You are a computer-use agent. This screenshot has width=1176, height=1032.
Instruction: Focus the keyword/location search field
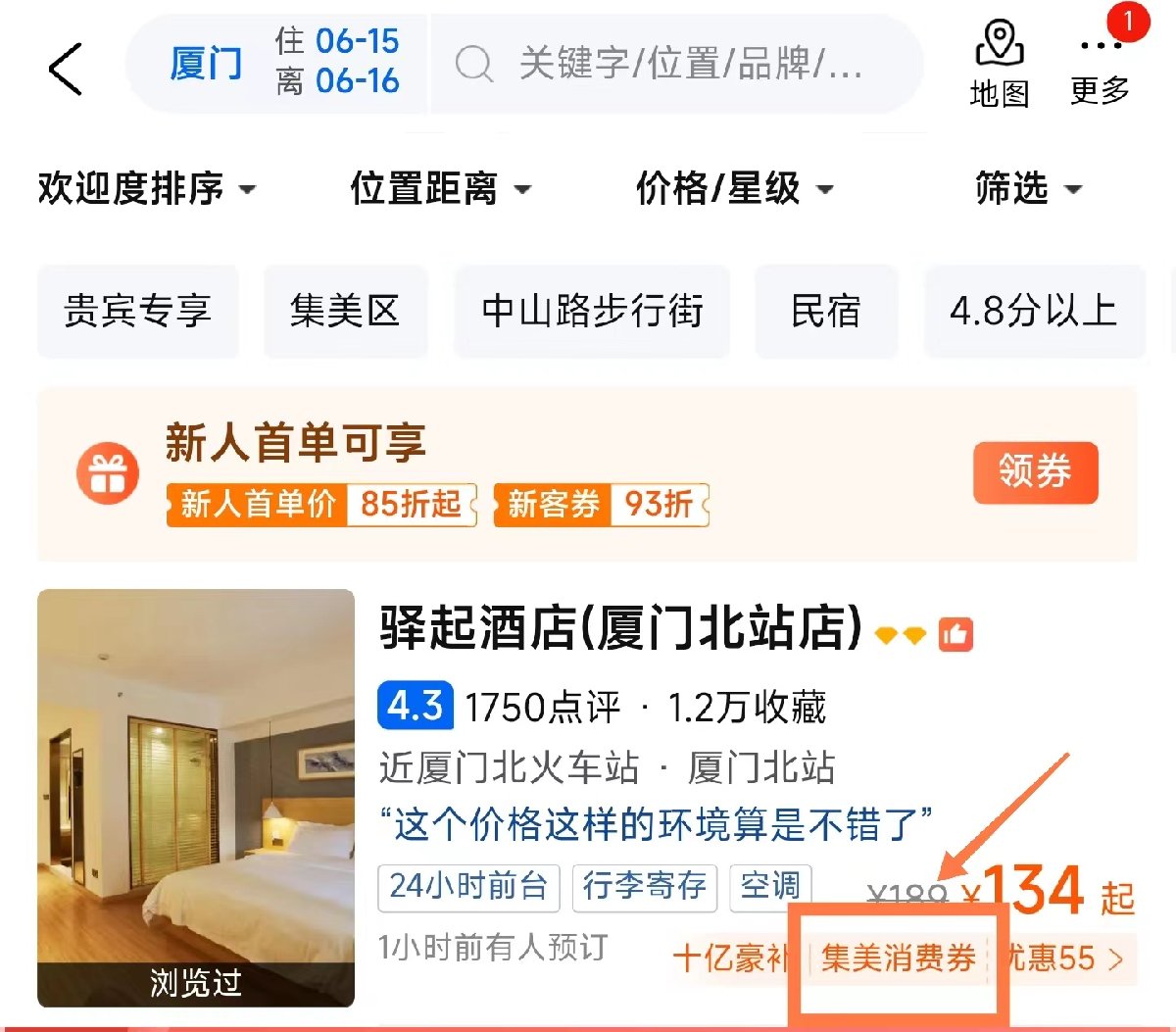676,65
